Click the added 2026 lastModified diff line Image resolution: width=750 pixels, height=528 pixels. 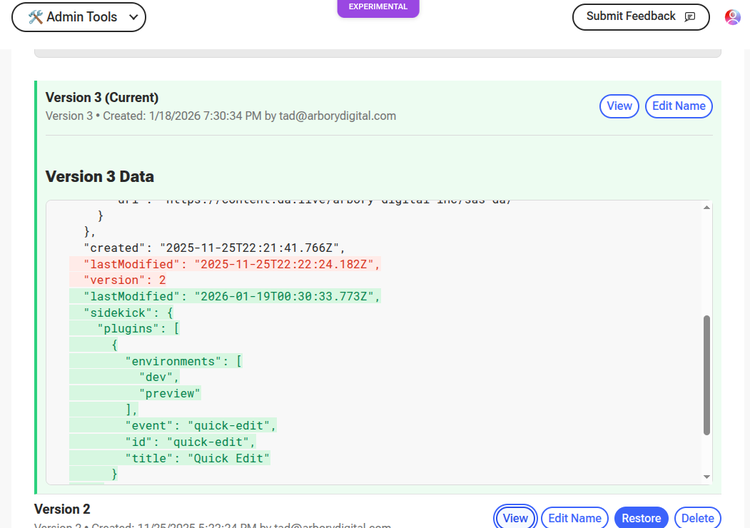tap(232, 297)
